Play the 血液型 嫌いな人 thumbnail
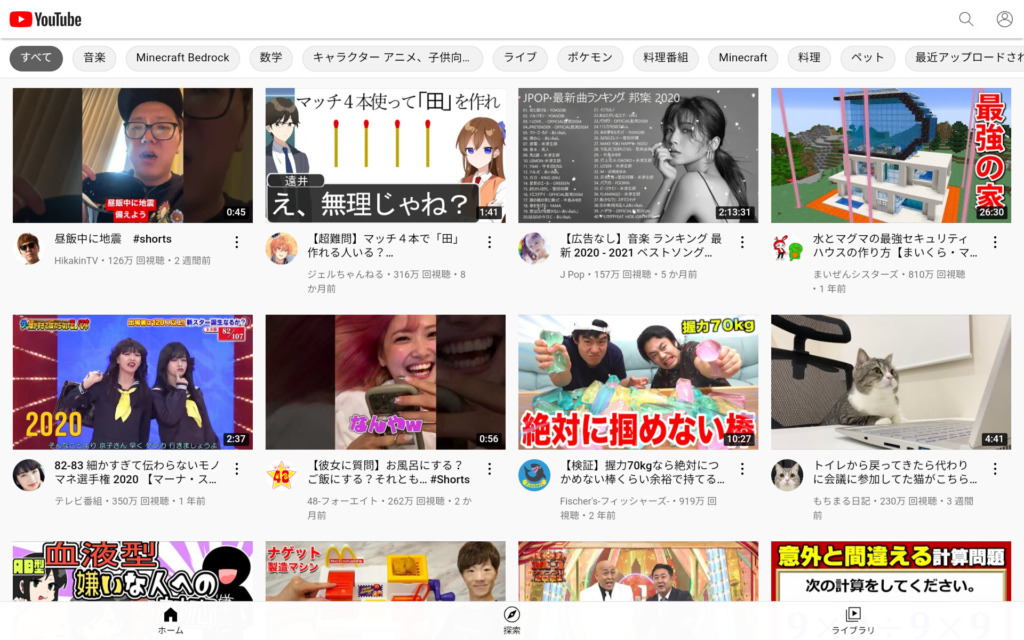Viewport: 1024px width, 640px height. click(133, 571)
